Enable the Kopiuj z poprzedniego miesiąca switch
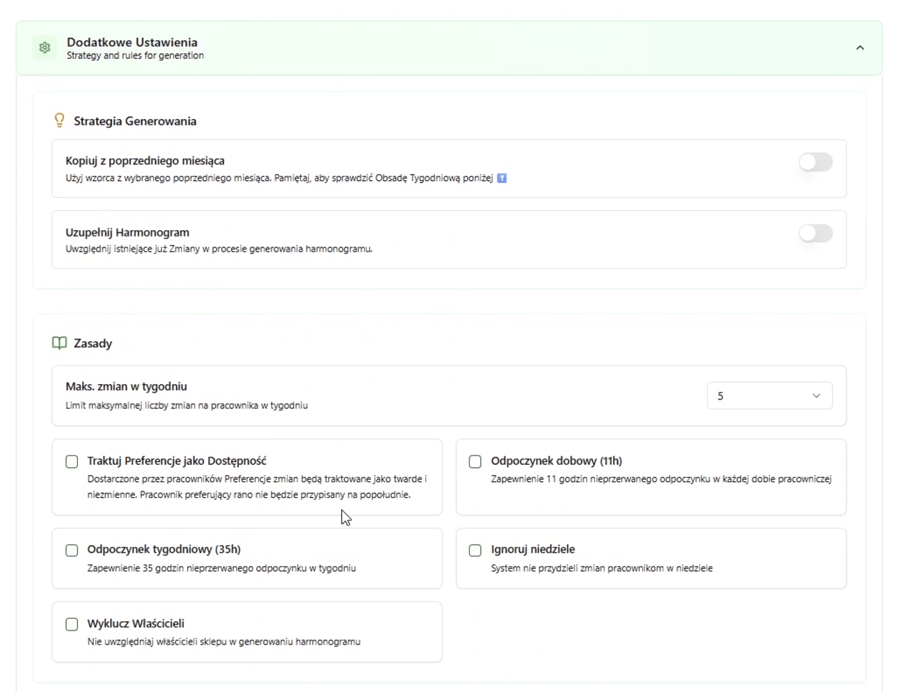 click(x=815, y=162)
